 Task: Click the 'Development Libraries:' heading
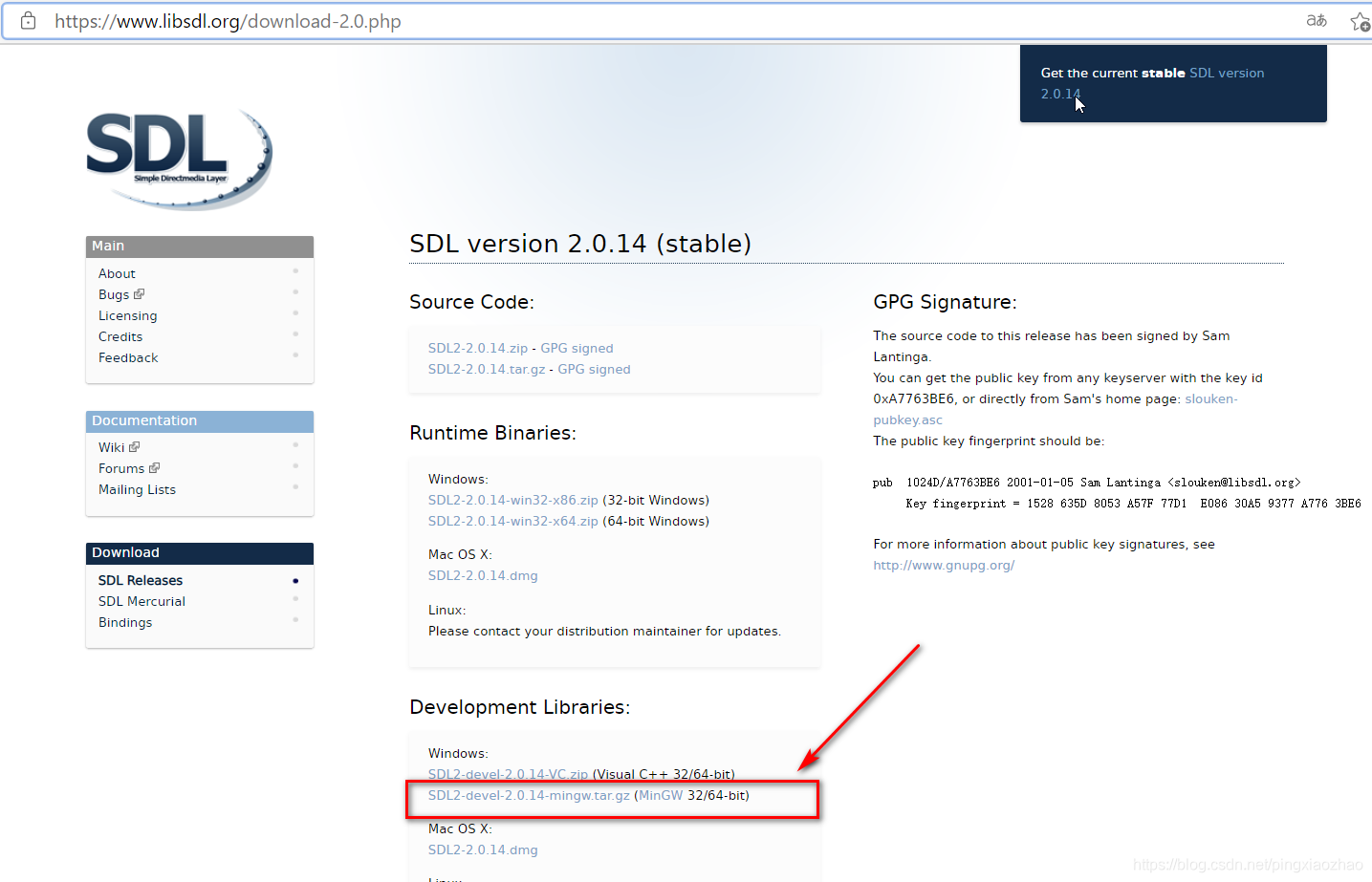[519, 707]
